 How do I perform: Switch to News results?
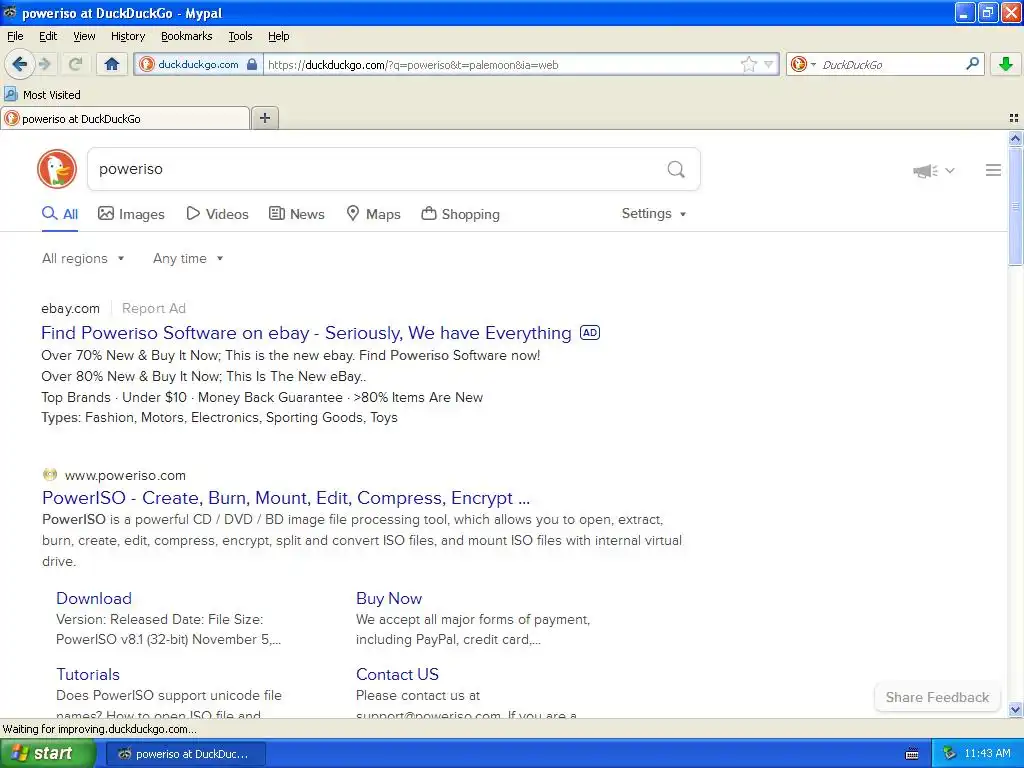click(x=296, y=214)
